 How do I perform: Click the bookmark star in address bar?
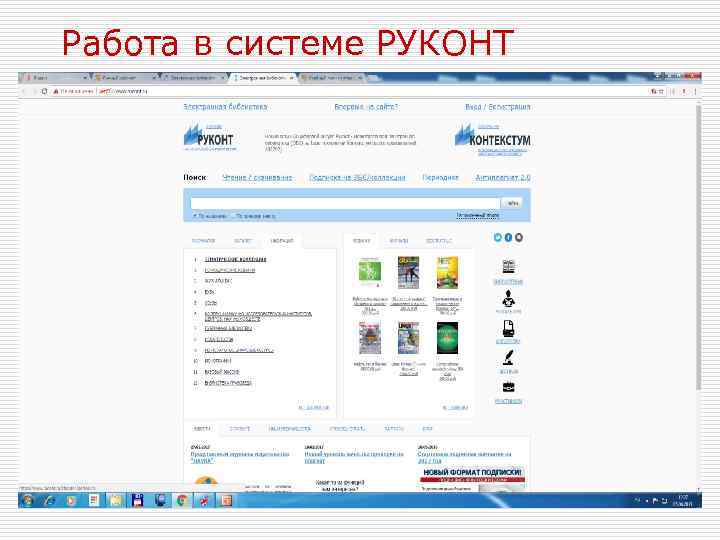[x=661, y=91]
